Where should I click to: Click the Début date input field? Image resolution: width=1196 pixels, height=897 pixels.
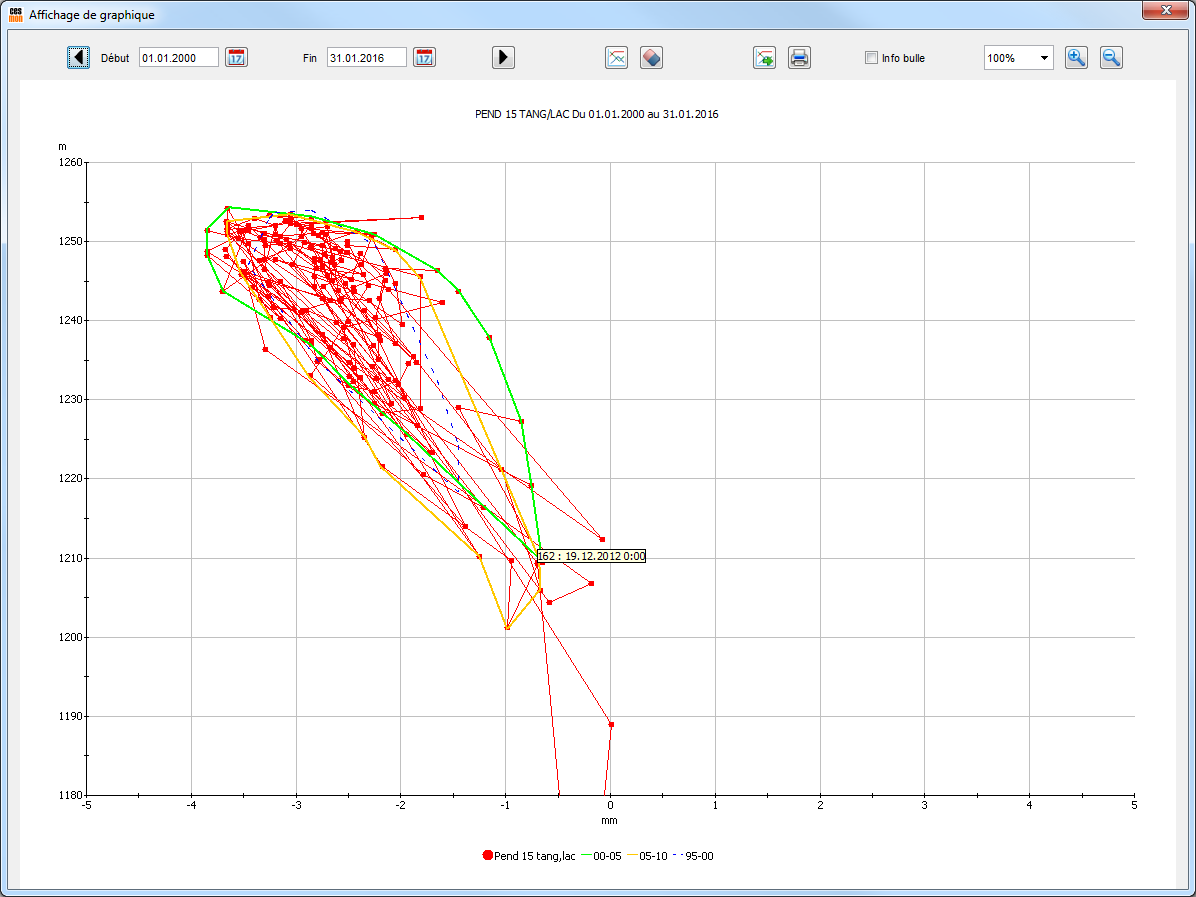tap(178, 58)
